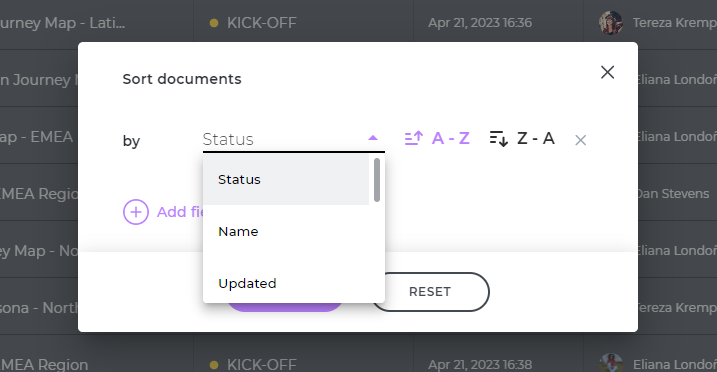The image size is (717, 372).
Task: Click the RESET button
Action: [430, 292]
